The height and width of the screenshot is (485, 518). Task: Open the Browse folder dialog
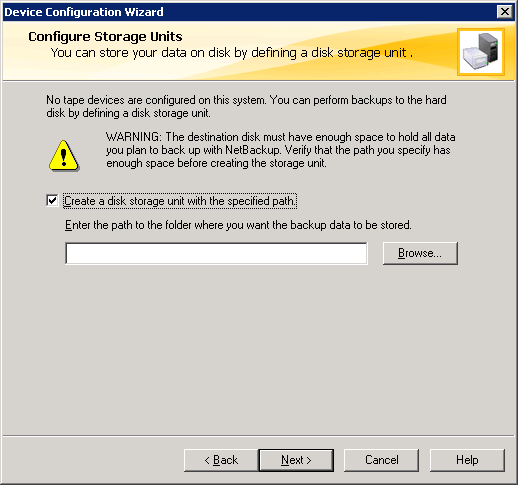click(420, 253)
